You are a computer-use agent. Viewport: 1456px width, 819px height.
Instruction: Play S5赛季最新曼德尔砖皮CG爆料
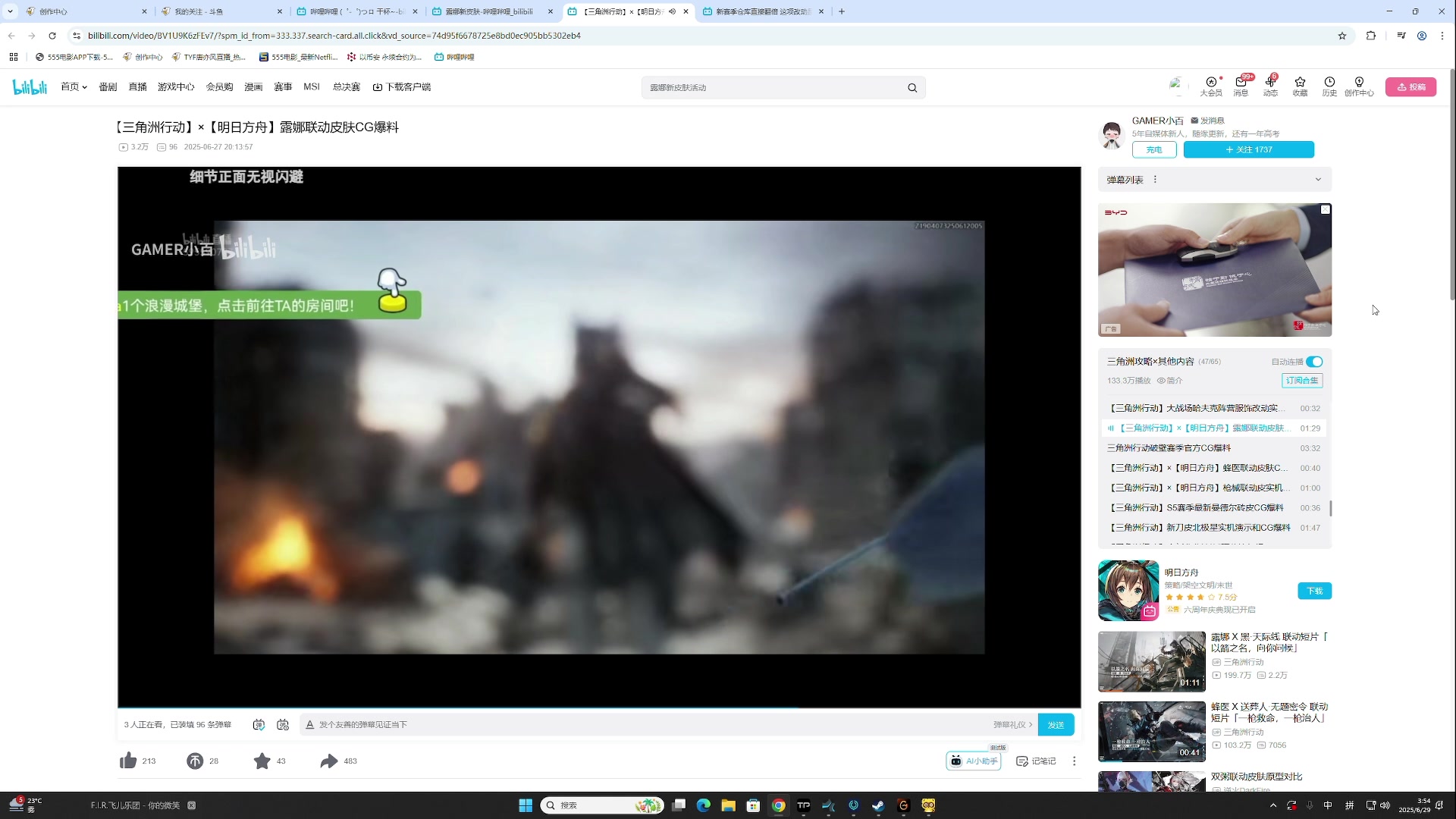pos(1213,508)
